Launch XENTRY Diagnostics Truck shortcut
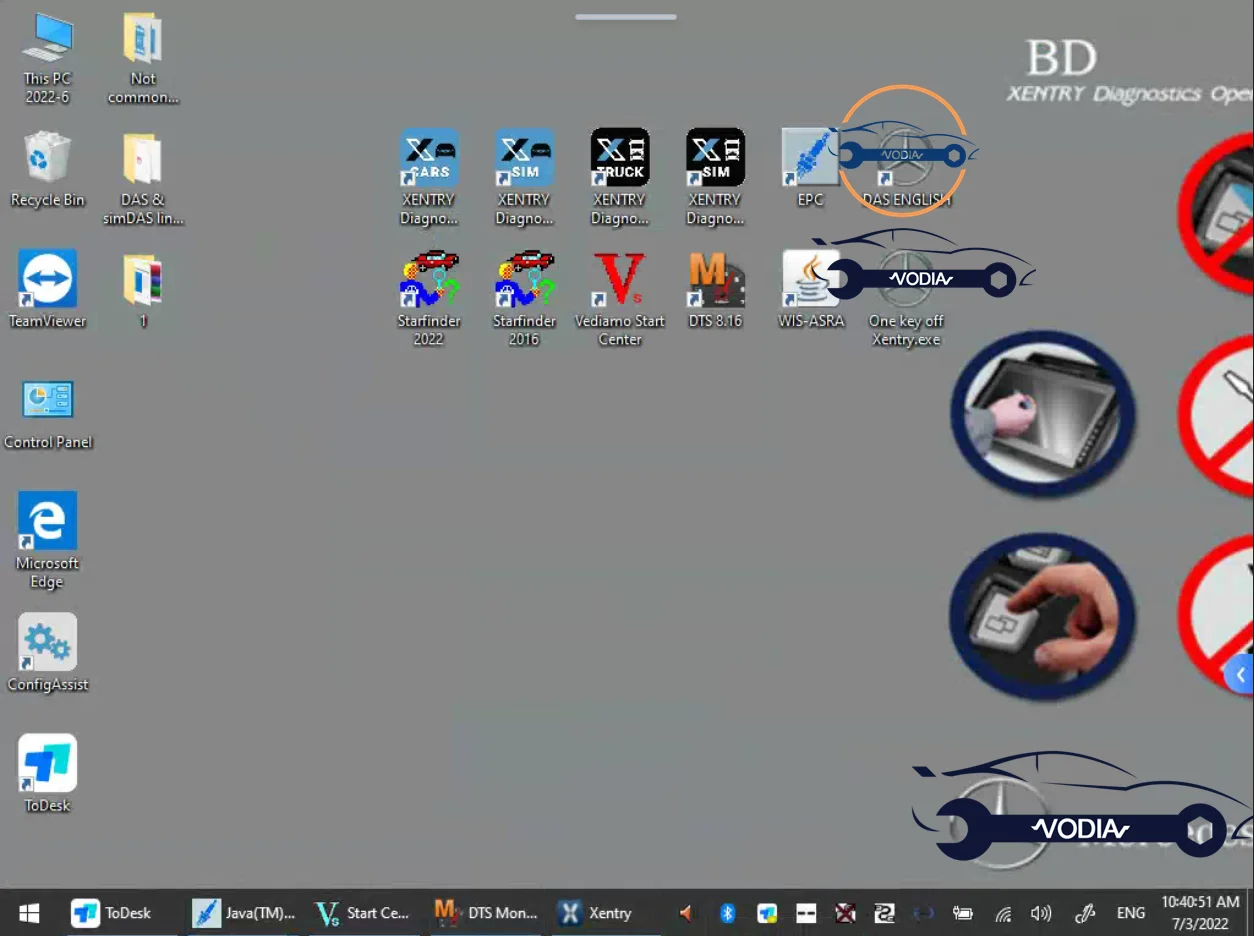The height and width of the screenshot is (936, 1254). (620, 177)
